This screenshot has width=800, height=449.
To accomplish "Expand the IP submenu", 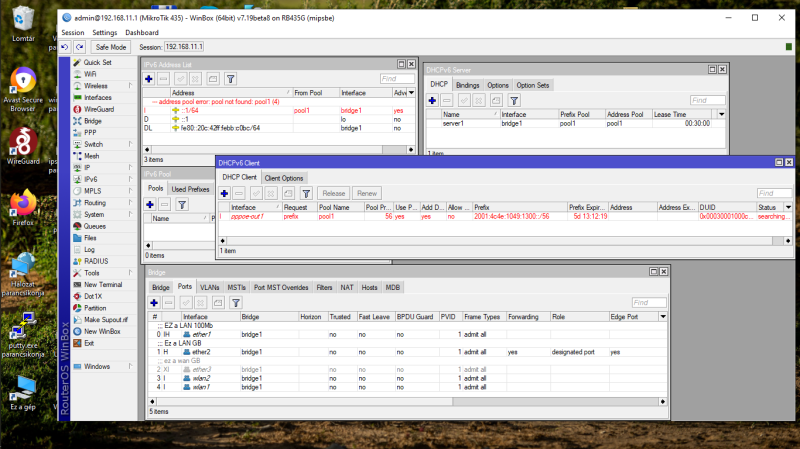I will (131, 168).
